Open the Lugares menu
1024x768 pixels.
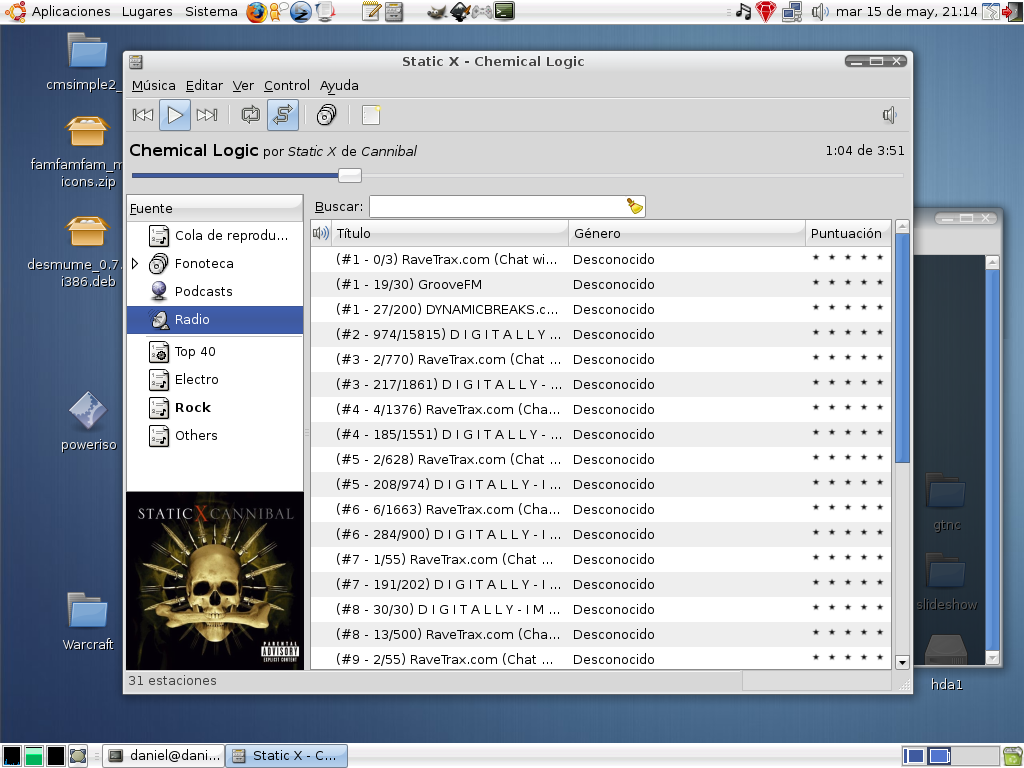tap(147, 11)
